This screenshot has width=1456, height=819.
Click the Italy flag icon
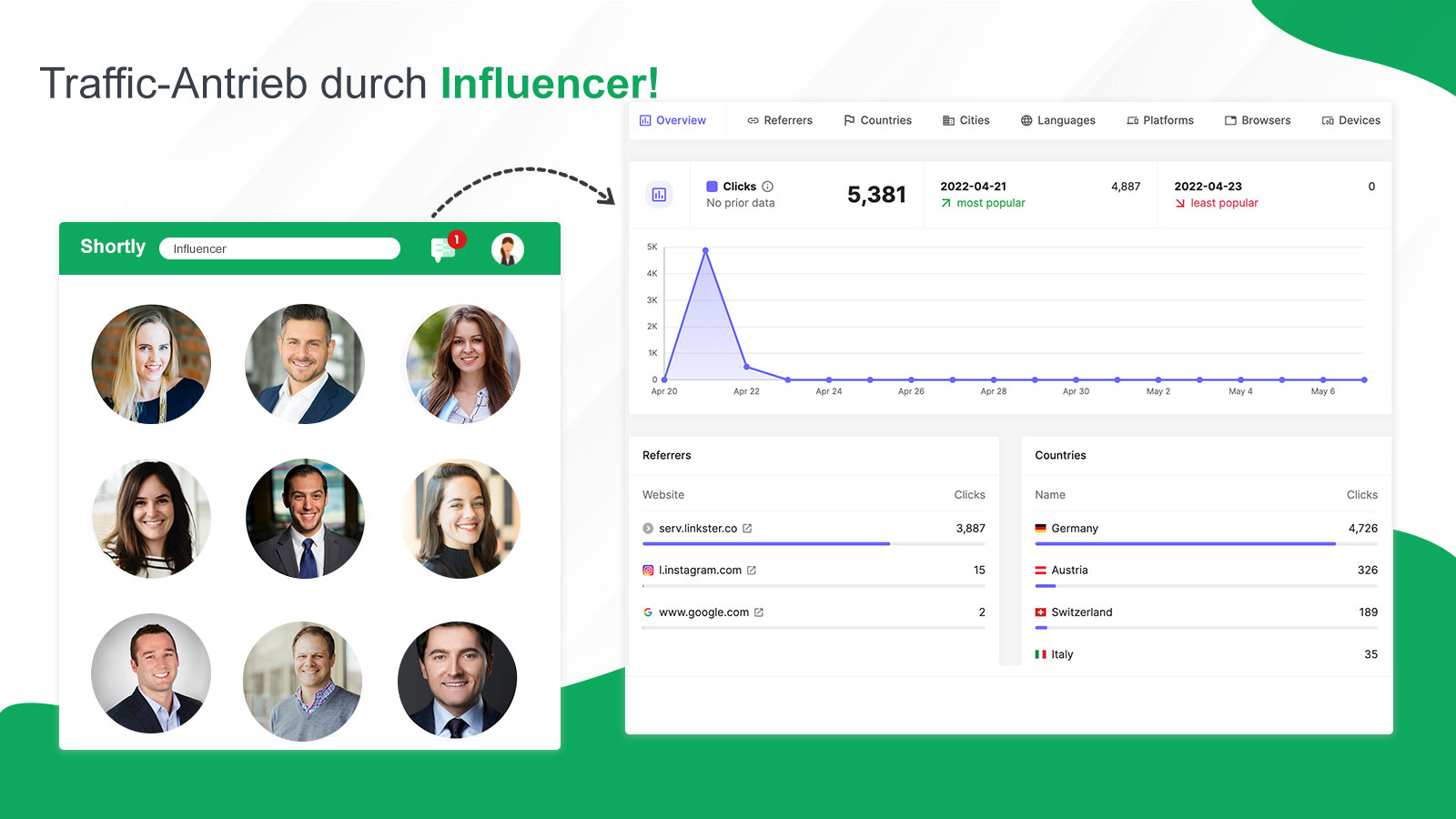click(1040, 654)
